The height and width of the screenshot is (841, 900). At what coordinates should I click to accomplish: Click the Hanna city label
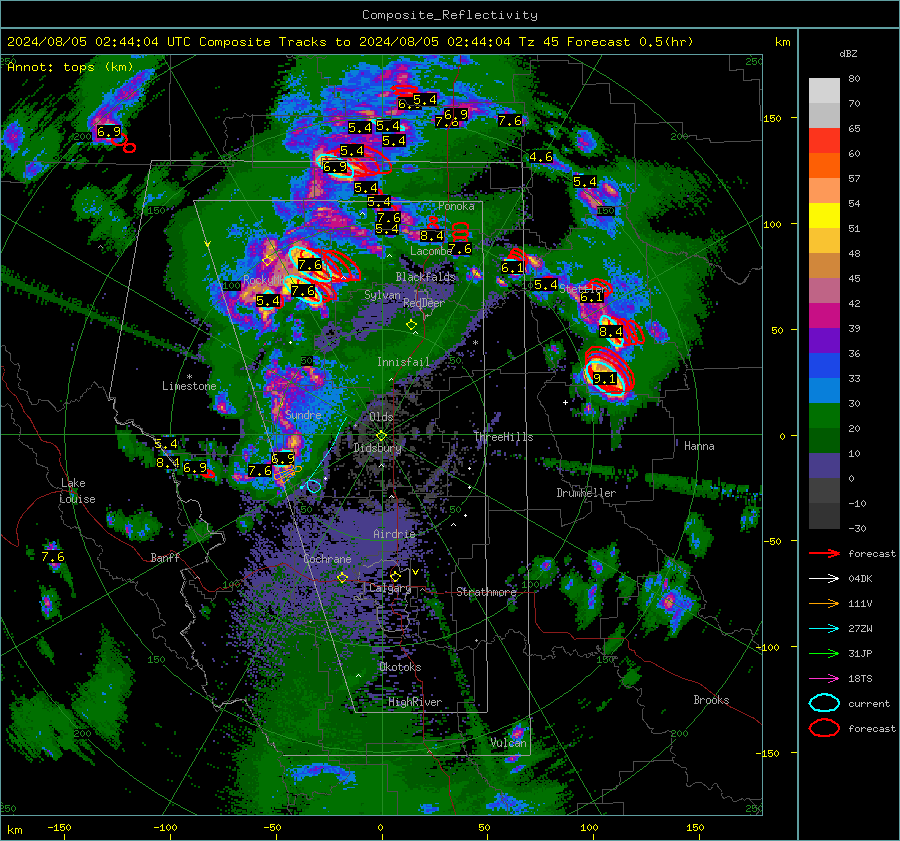coord(699,446)
